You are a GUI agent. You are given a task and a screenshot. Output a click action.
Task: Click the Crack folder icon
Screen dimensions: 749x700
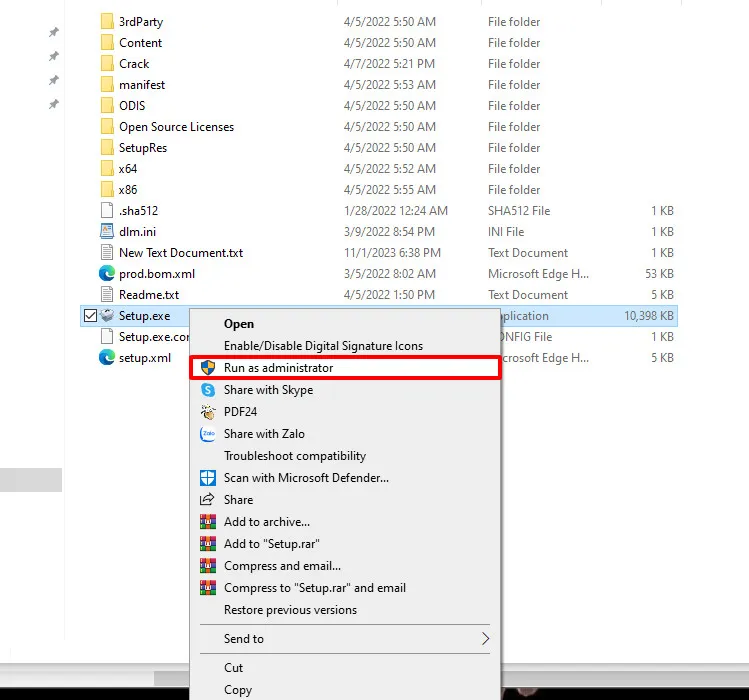click(107, 64)
